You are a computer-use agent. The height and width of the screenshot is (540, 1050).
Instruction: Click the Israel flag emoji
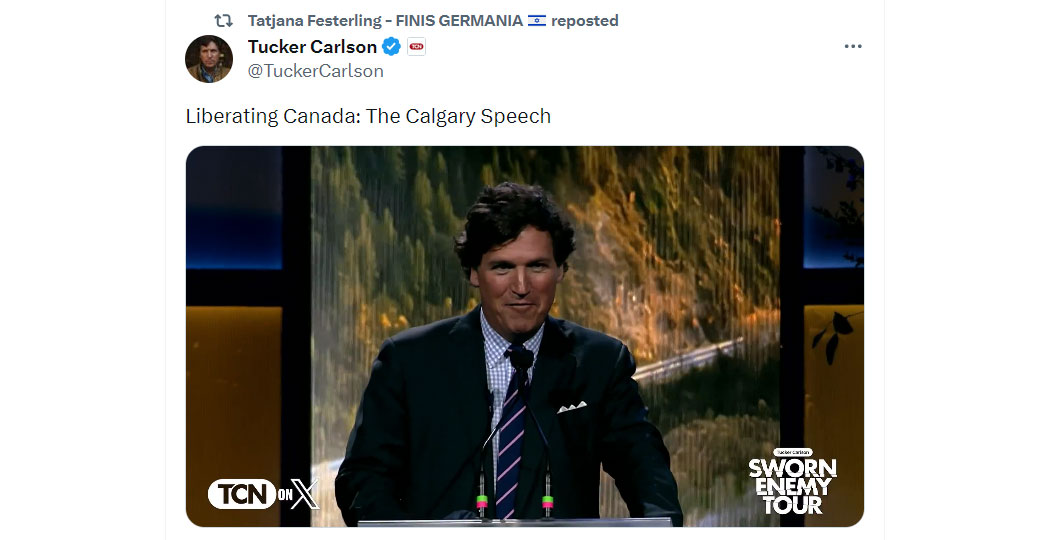pos(537,21)
